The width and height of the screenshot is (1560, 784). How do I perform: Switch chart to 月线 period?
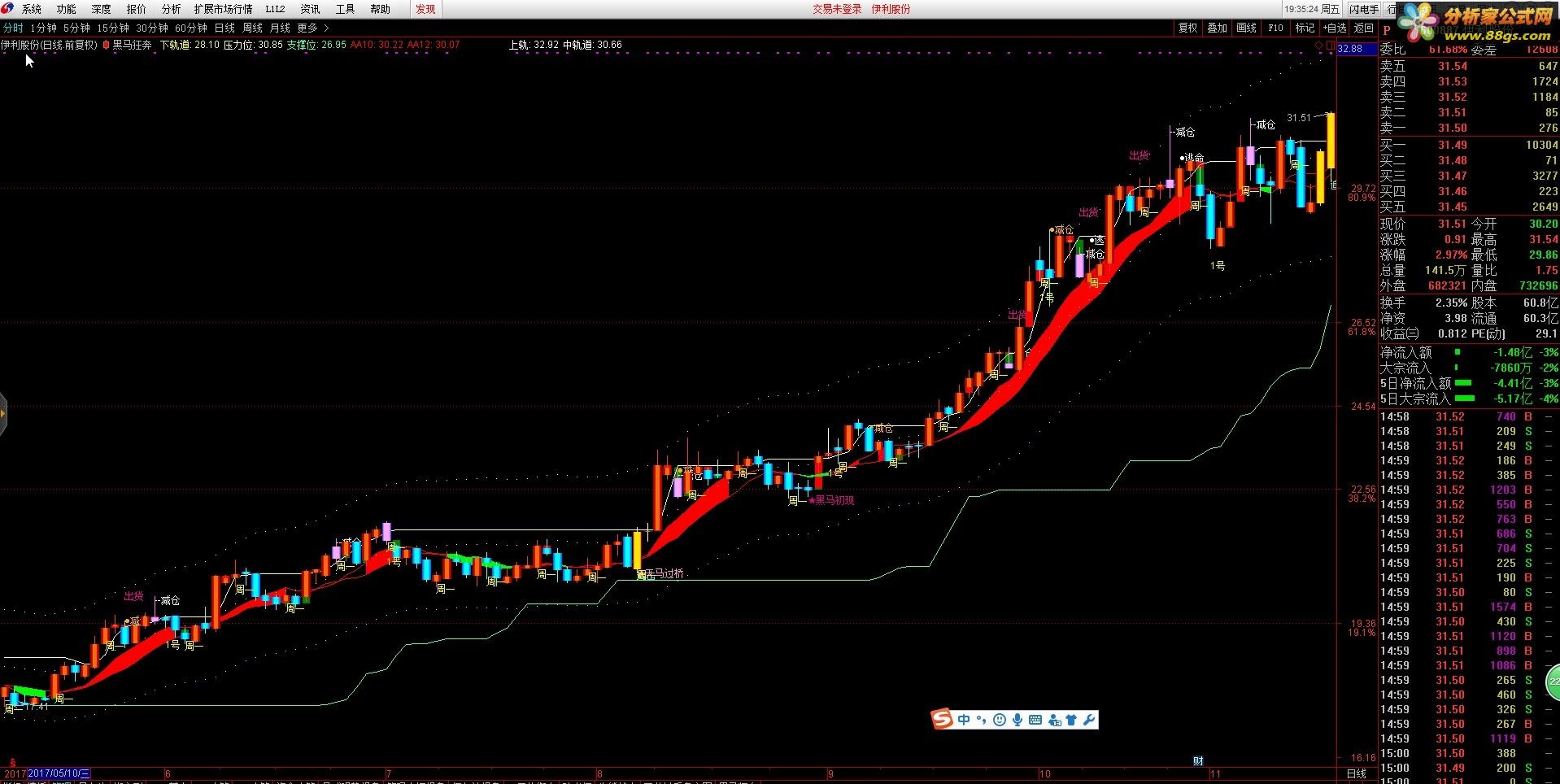[x=280, y=28]
